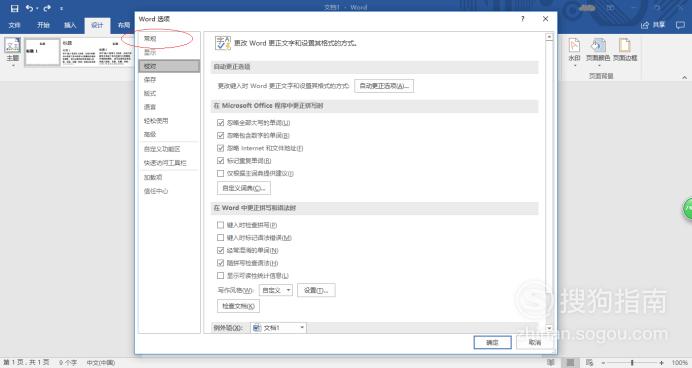Click the Redo icon in title bar
Viewport: 692px width, 368px height.
pos(47,8)
